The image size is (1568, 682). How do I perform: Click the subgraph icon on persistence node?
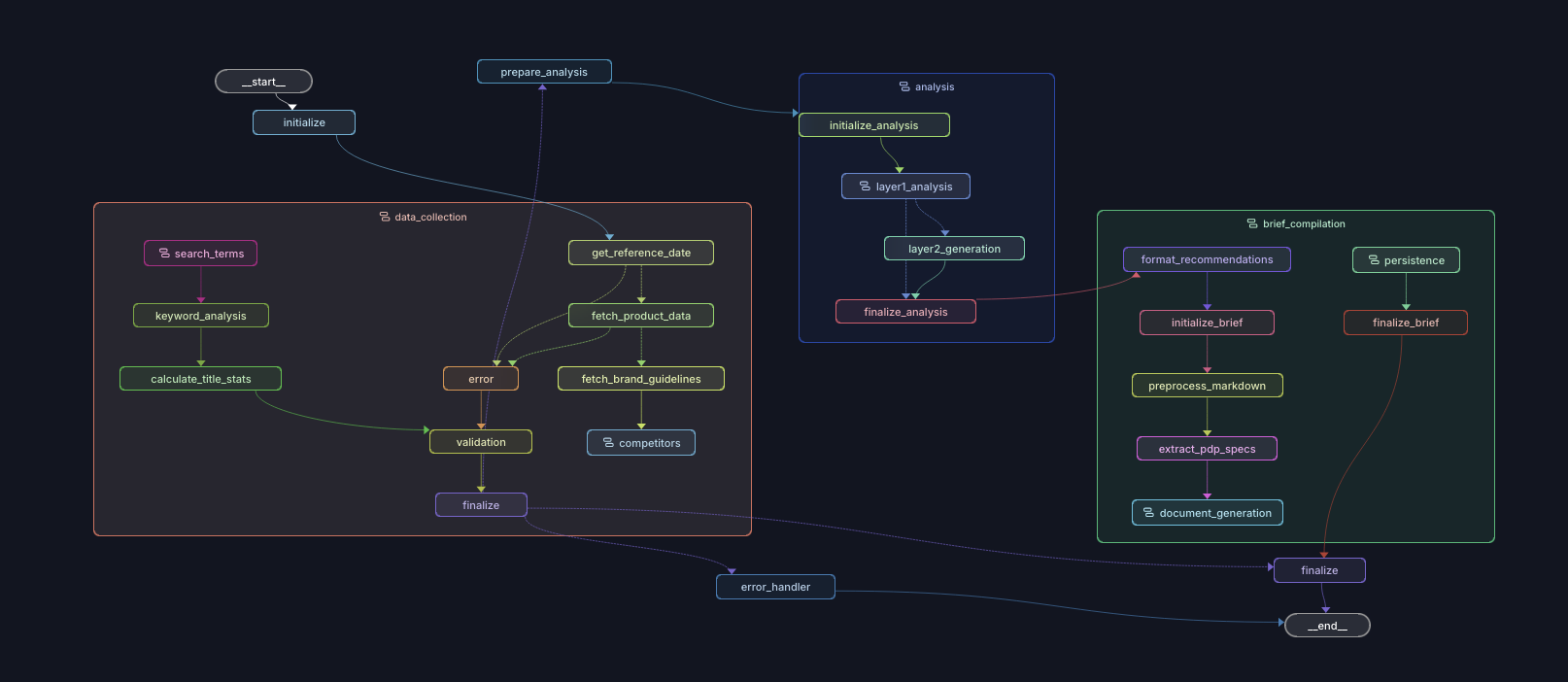[x=1374, y=259]
